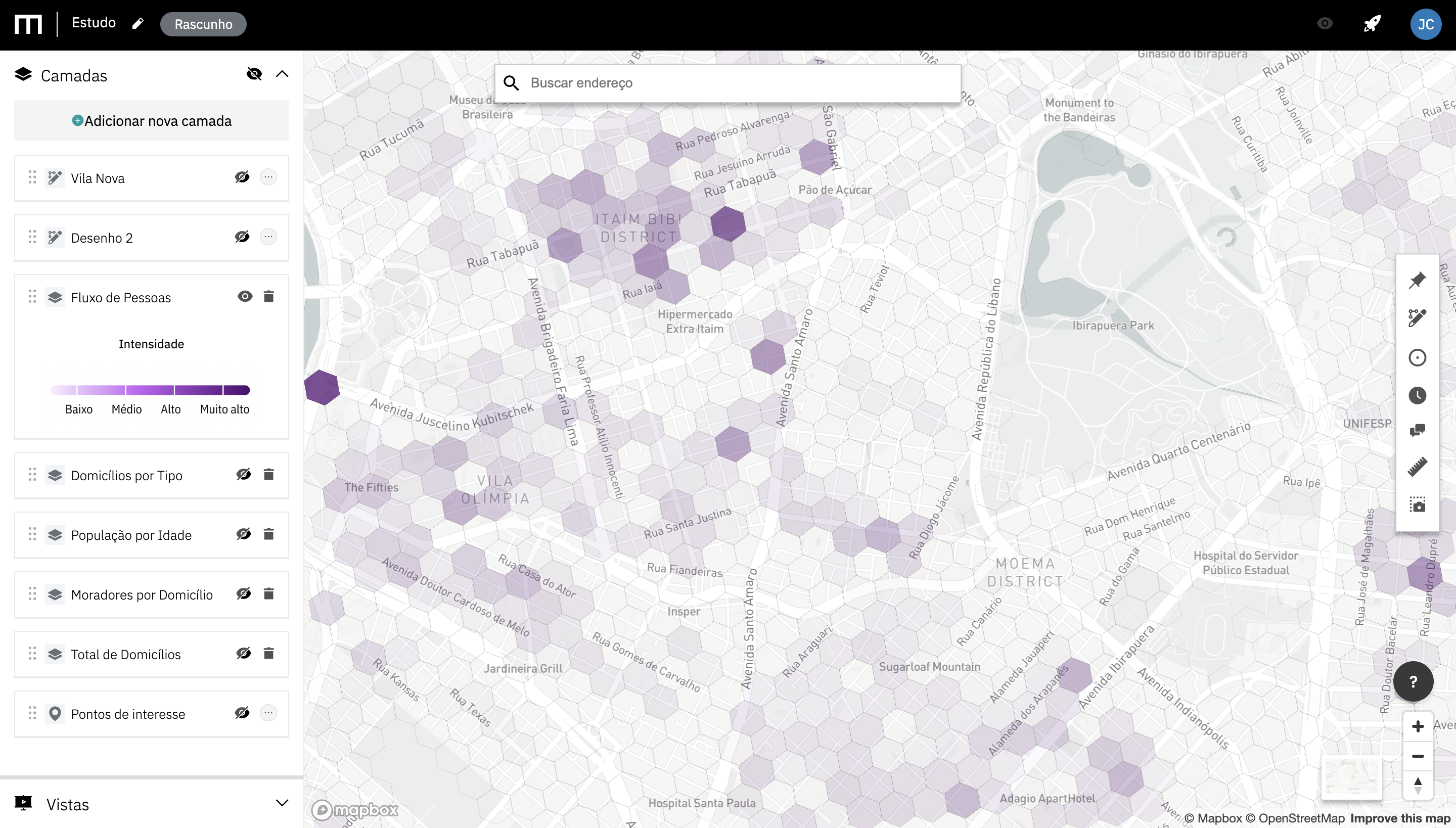Select the radius circle tool
This screenshot has height=828, width=1456.
tap(1417, 358)
